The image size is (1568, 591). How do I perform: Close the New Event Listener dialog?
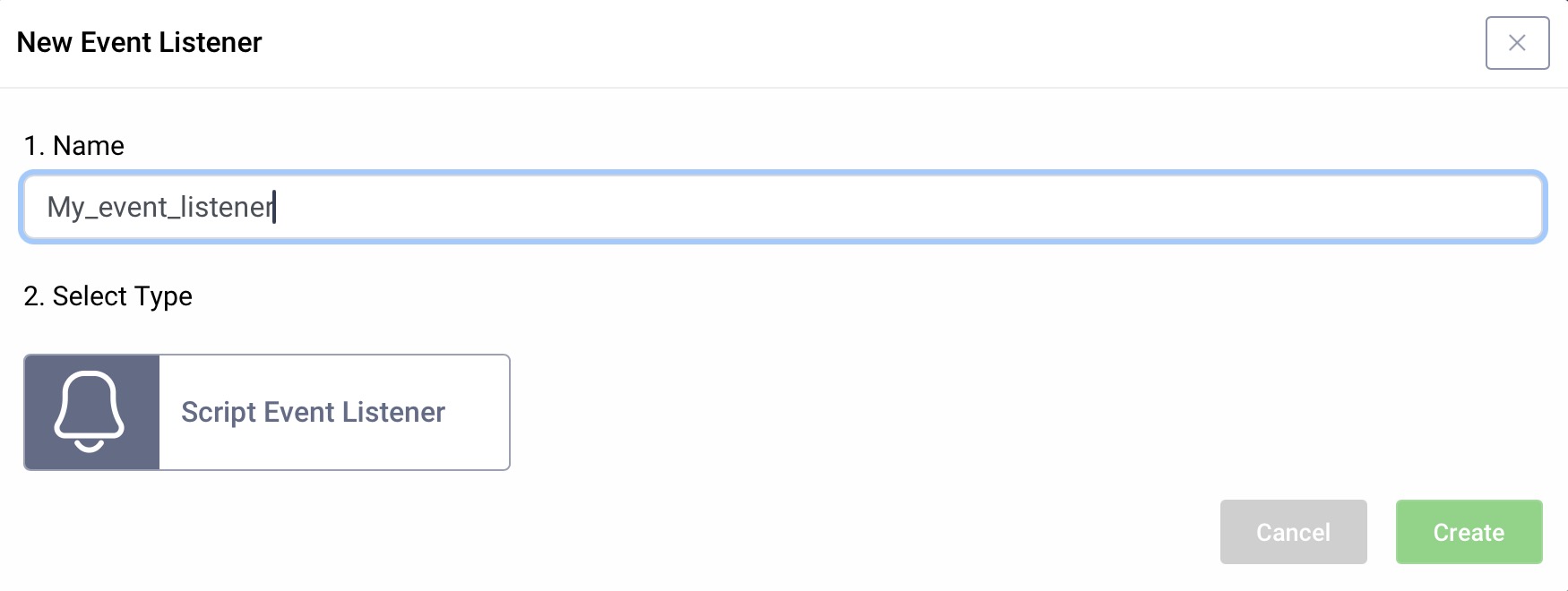pyautogui.click(x=1517, y=43)
